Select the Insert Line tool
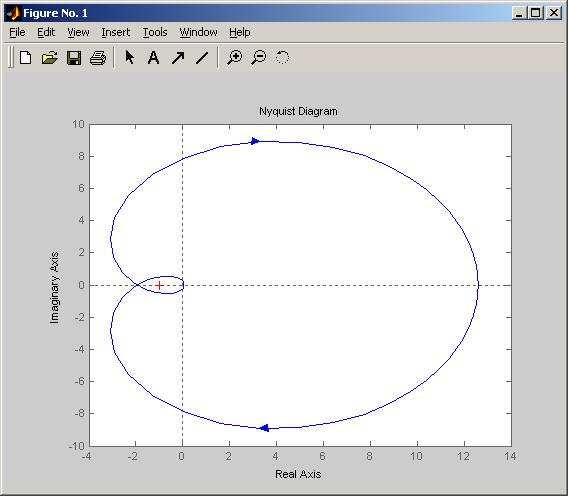This screenshot has width=568, height=496. 202,58
